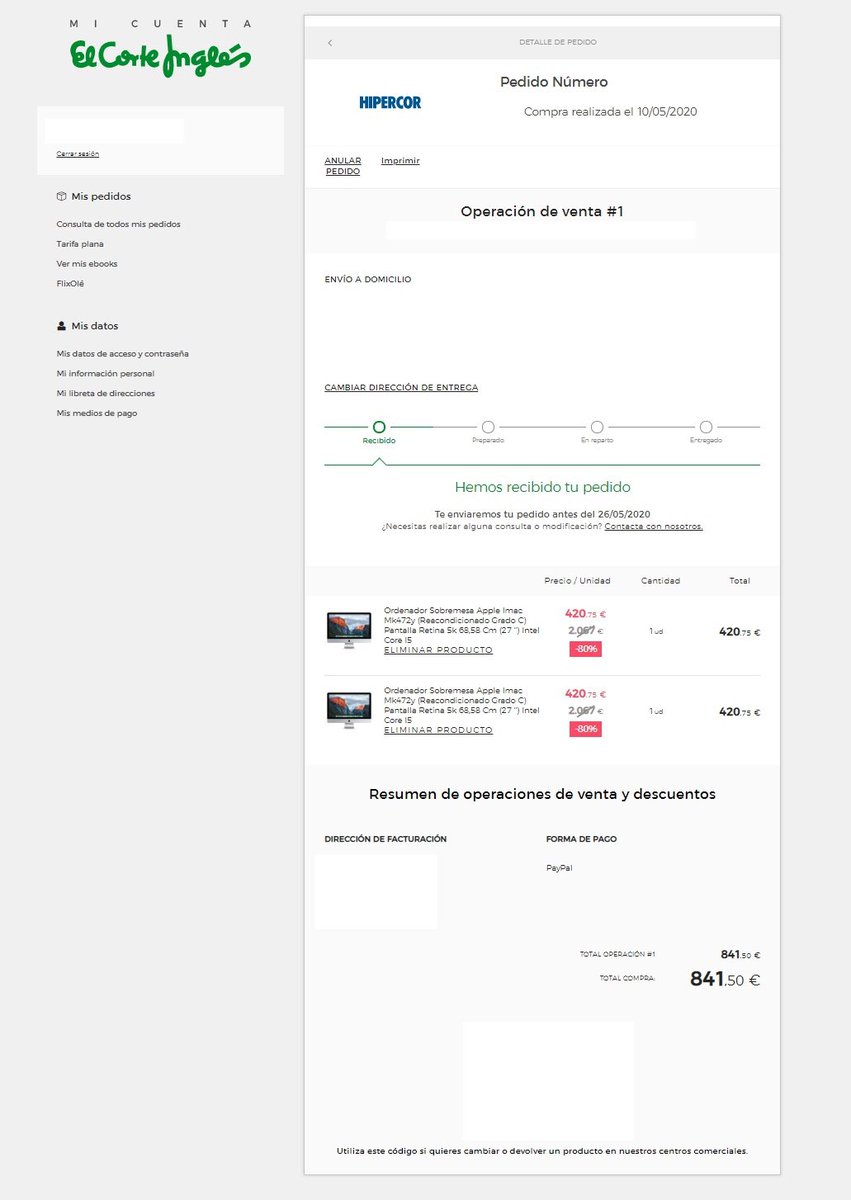Select the Entregado progress step circle
The image size is (851, 1200).
tap(706, 427)
